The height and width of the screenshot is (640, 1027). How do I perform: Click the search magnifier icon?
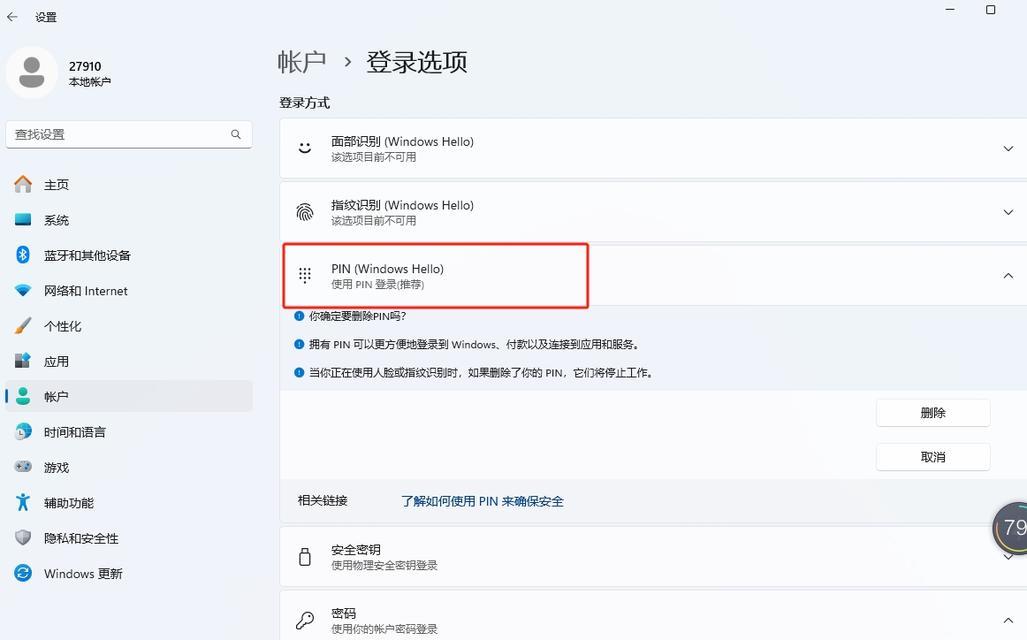[236, 134]
